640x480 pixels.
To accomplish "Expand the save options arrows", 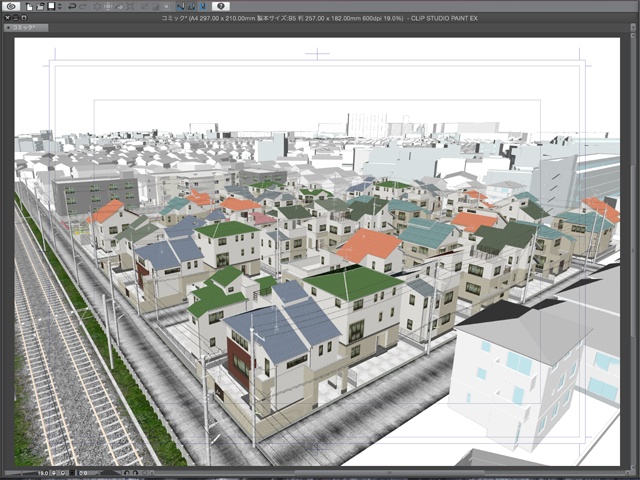I will pyautogui.click(x=60, y=7).
